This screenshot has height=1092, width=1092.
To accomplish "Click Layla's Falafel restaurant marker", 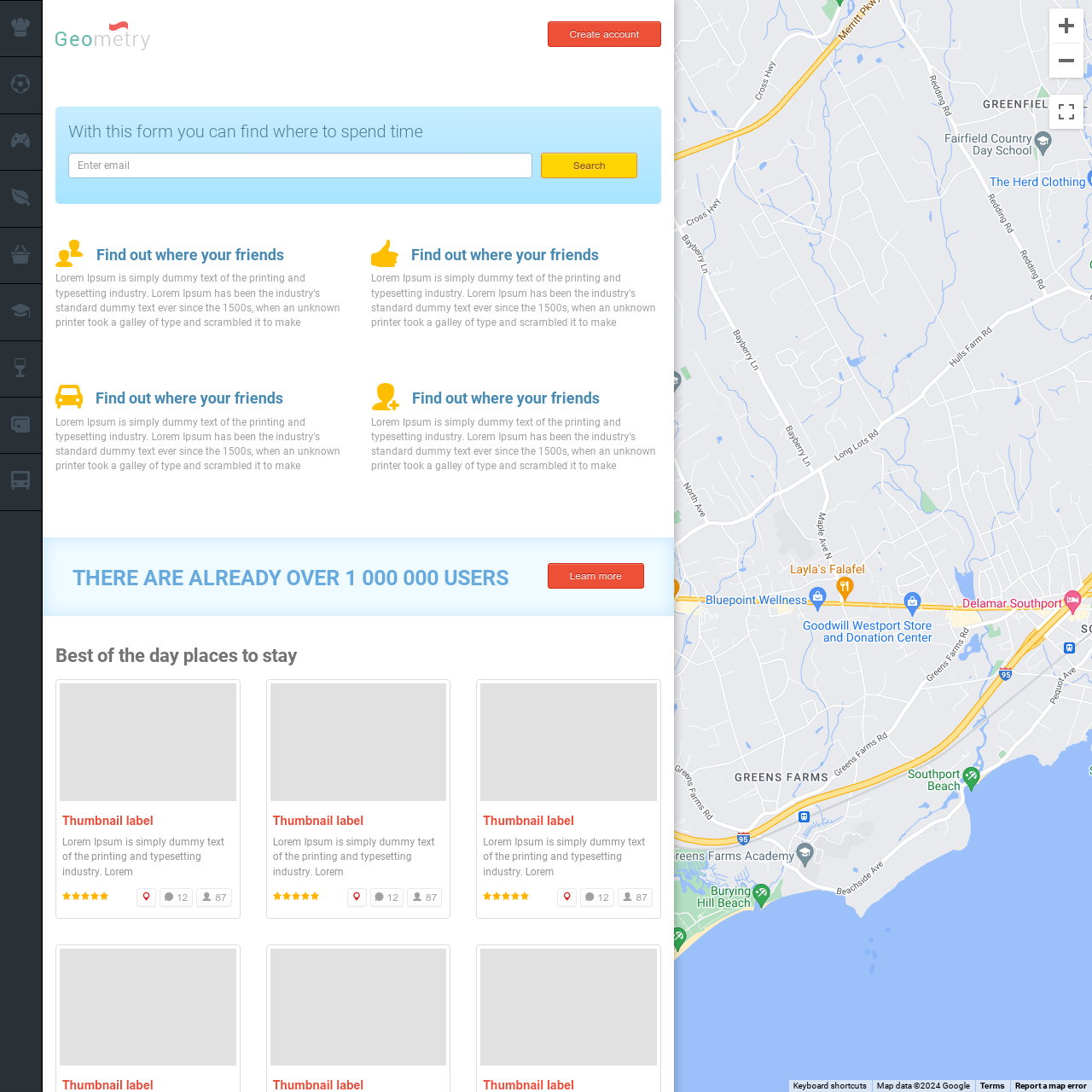I will pyautogui.click(x=845, y=586).
